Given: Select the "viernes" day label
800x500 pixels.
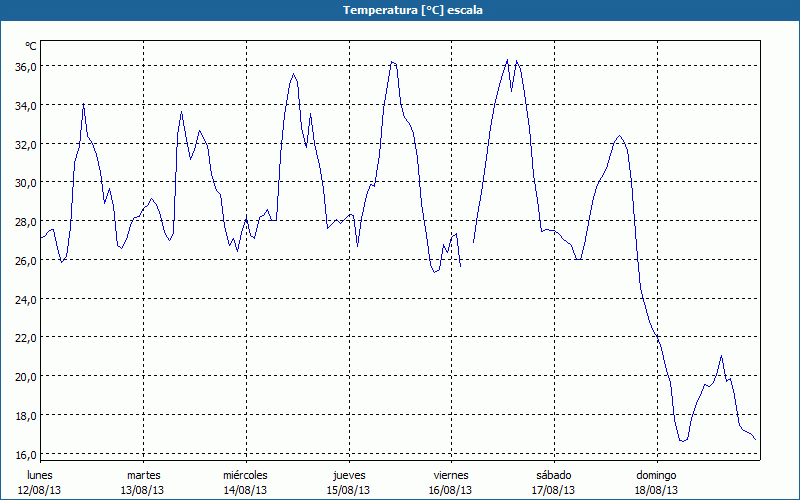Looking at the screenshot, I should [450, 475].
